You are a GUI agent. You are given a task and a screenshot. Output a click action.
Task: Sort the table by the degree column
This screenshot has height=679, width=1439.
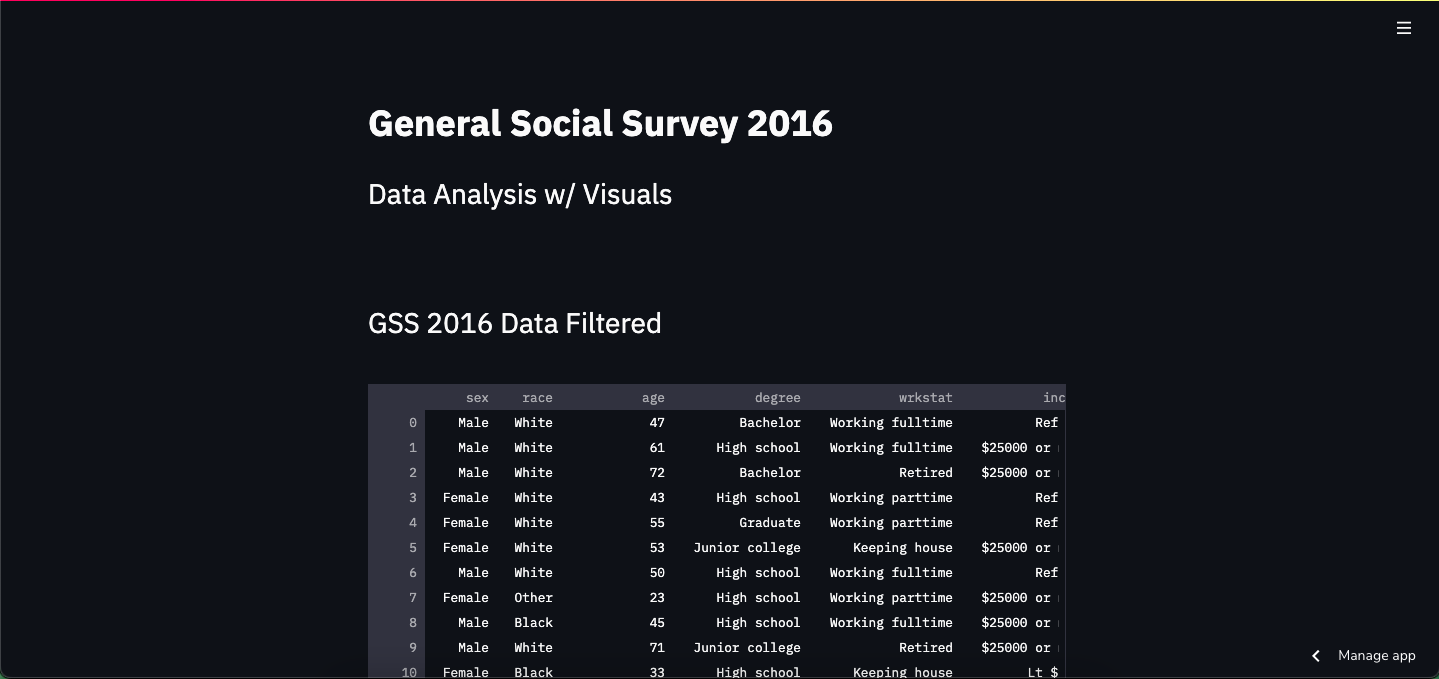pos(777,397)
